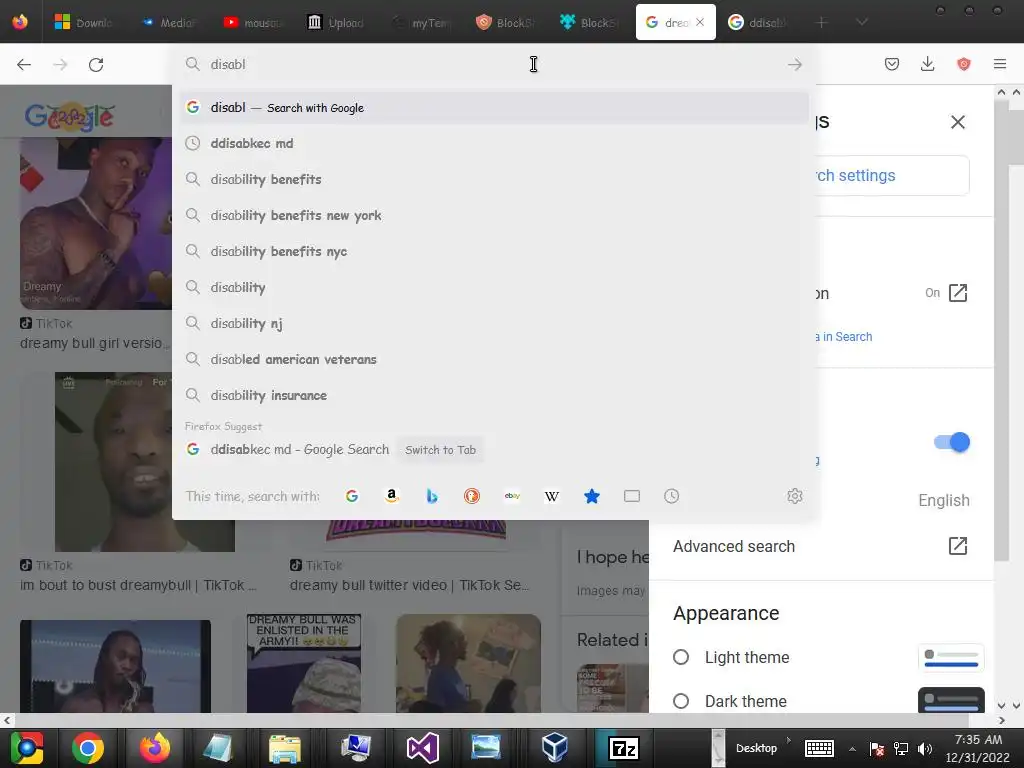Open the Light theme preview thumbnail

[951, 658]
